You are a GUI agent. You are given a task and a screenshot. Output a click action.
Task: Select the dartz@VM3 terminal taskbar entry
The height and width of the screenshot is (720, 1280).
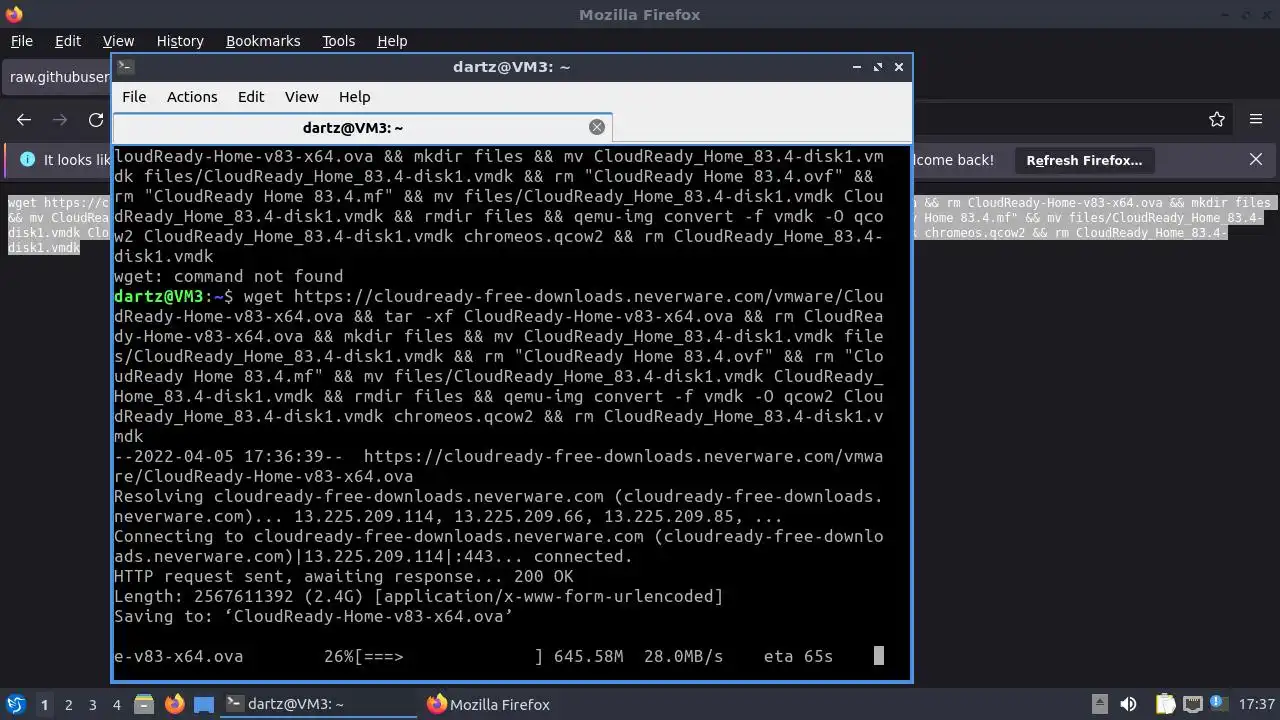[318, 704]
